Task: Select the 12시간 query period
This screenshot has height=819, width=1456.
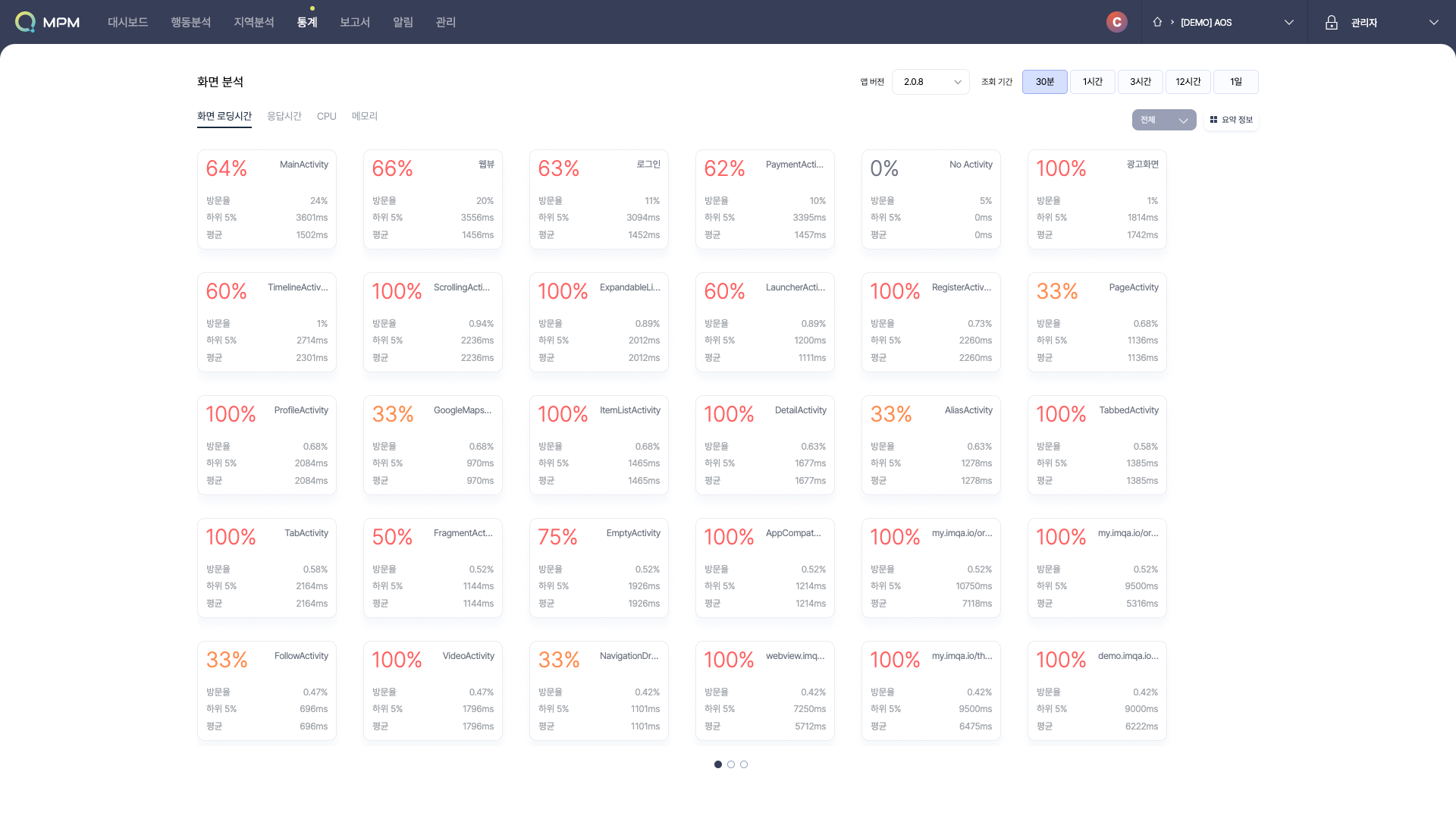Action: tap(1188, 82)
